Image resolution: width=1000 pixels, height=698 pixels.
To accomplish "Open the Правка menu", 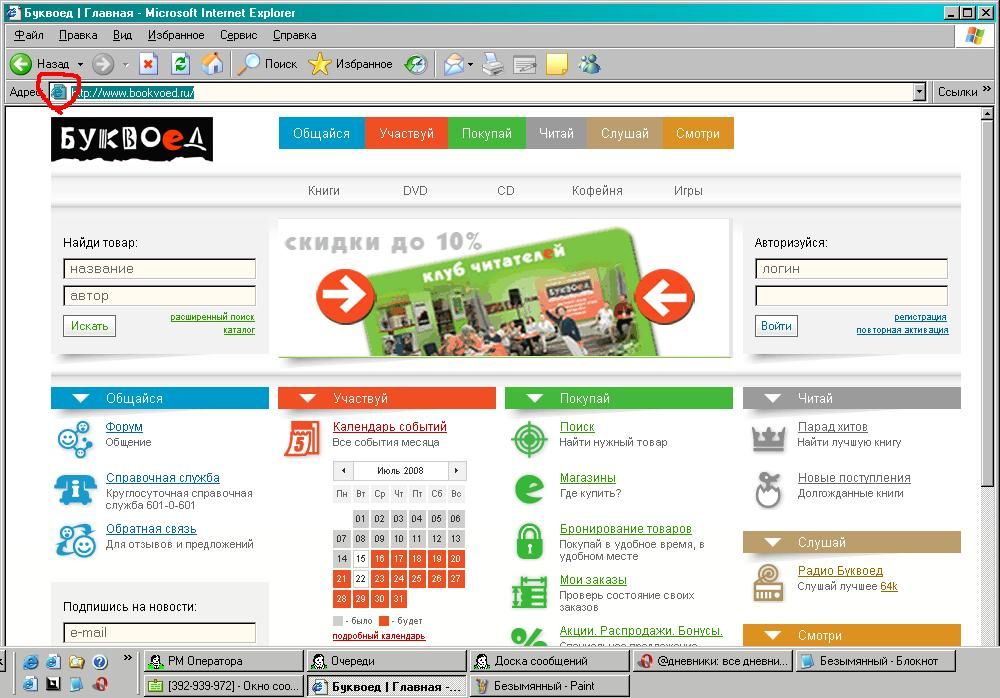I will click(x=78, y=35).
